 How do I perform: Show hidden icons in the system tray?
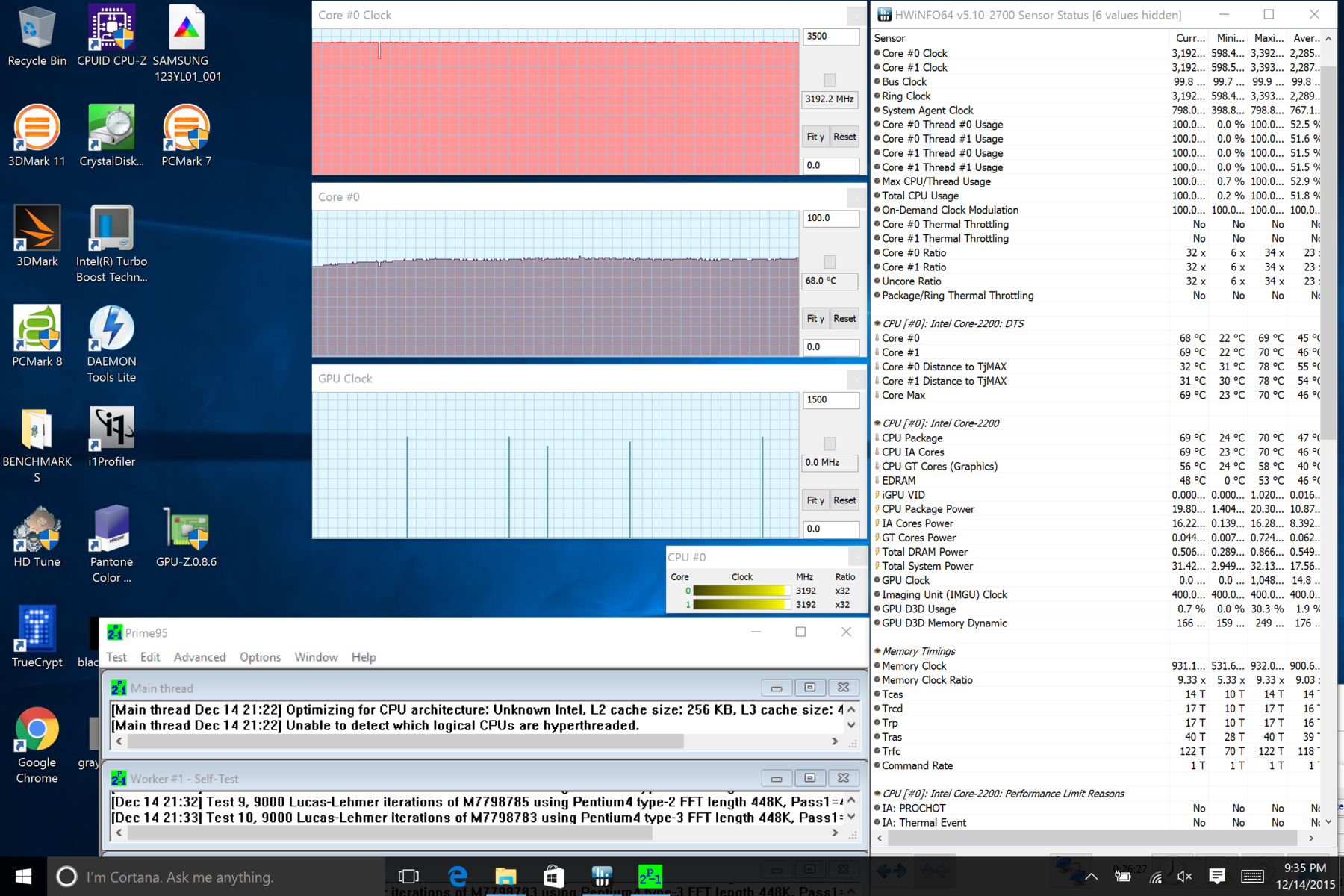pos(1092,877)
